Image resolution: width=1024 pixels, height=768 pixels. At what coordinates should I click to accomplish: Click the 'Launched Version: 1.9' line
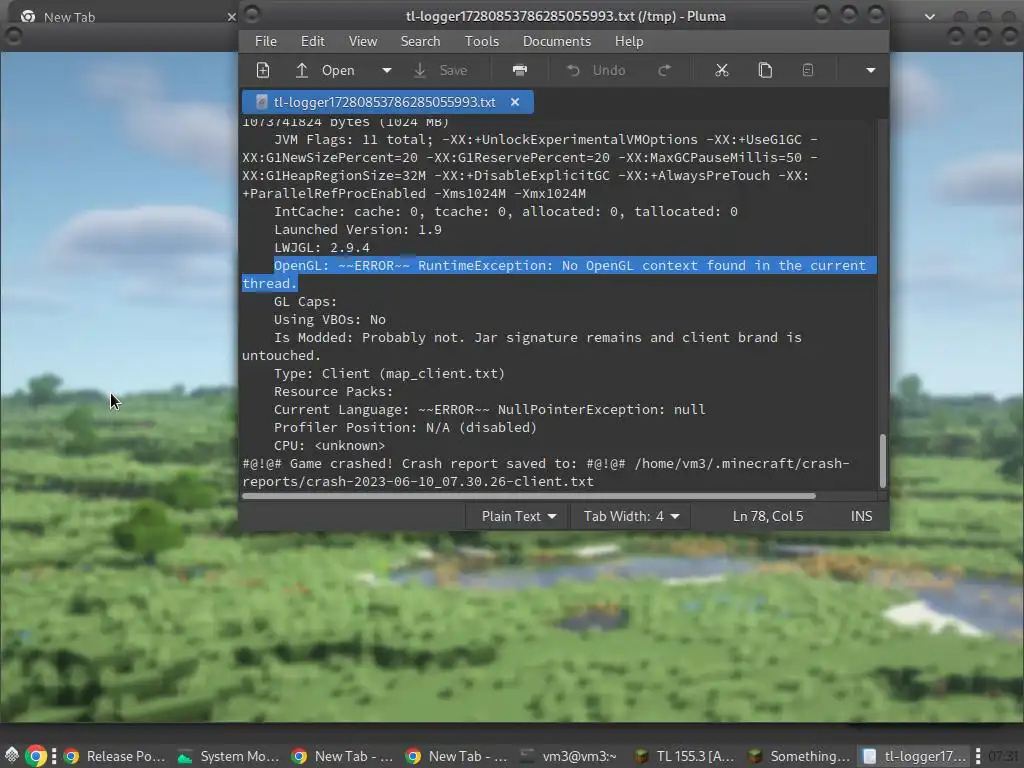tap(358, 230)
